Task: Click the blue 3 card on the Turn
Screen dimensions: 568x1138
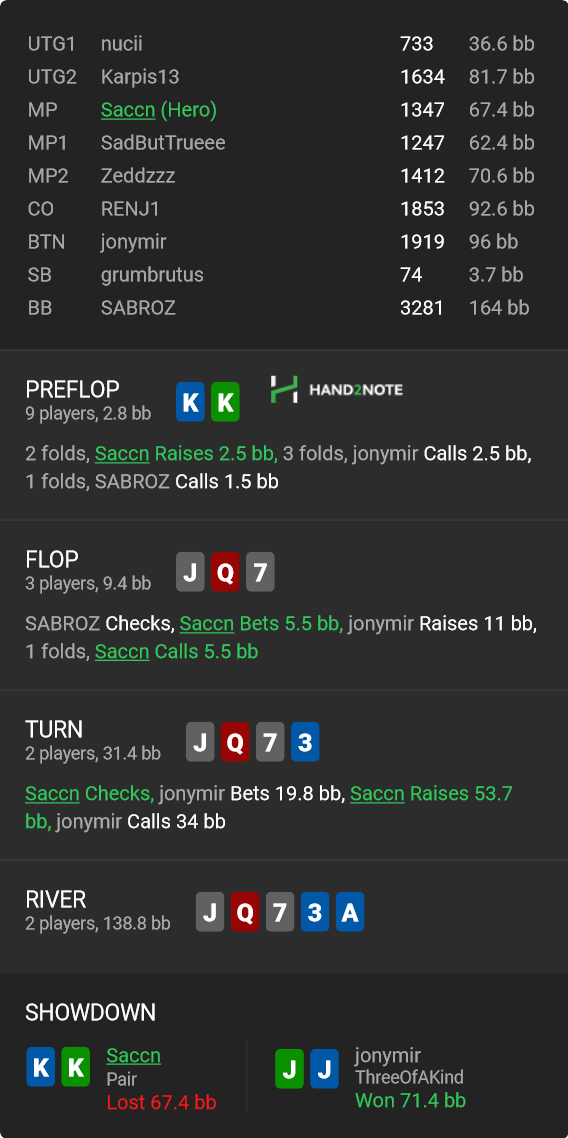Action: click(305, 742)
